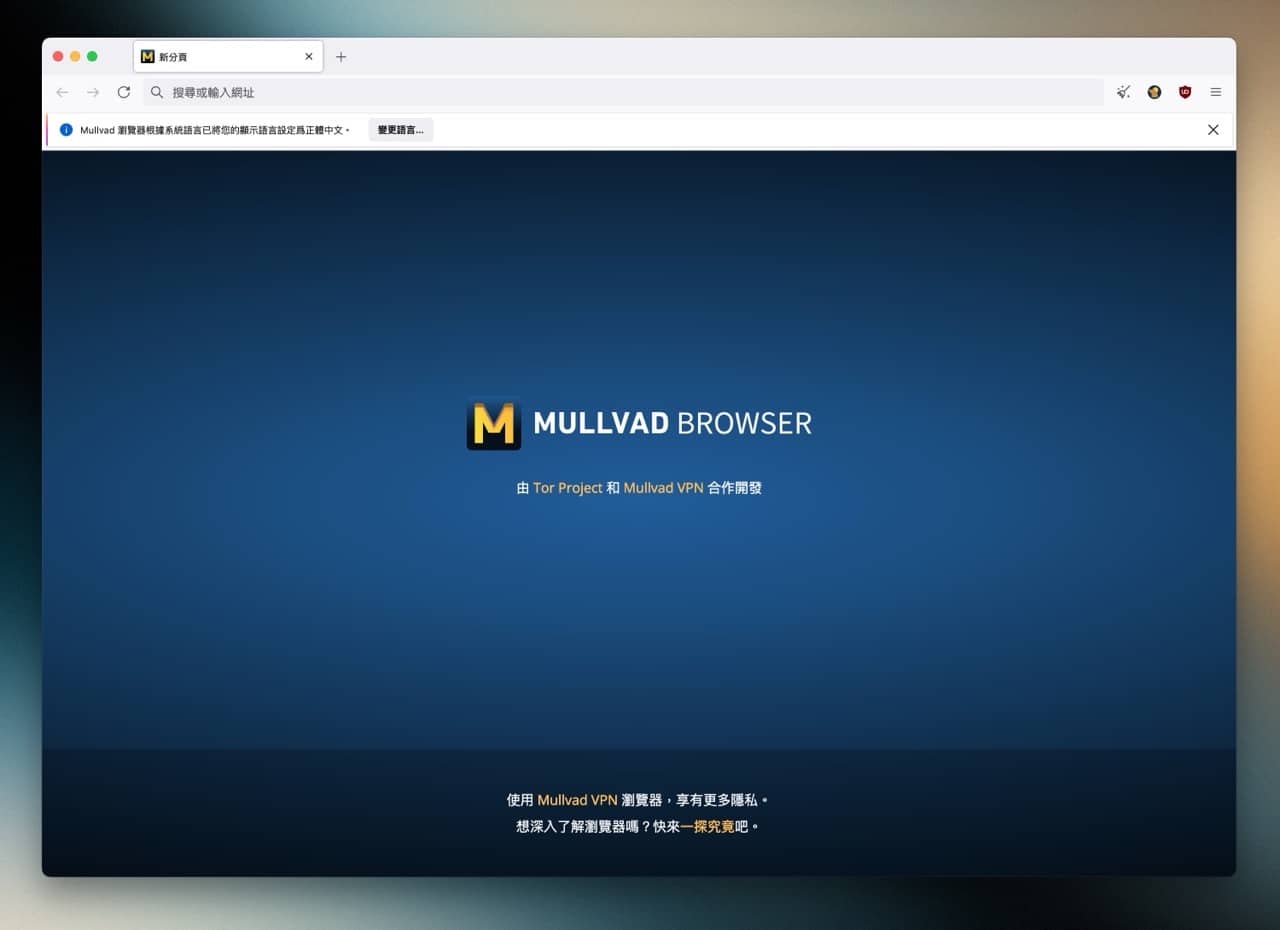Open the Mullvad VPN link in 使用 line
1280x930 pixels.
pyautogui.click(x=577, y=800)
